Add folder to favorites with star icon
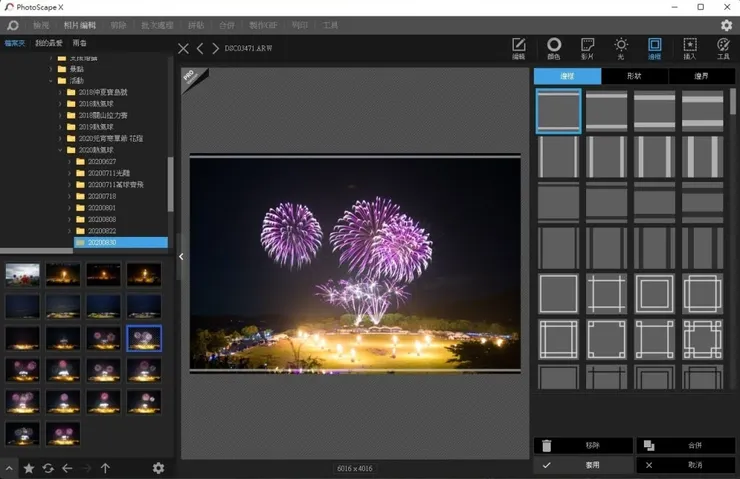Screen dimensions: 740x479 point(29,468)
